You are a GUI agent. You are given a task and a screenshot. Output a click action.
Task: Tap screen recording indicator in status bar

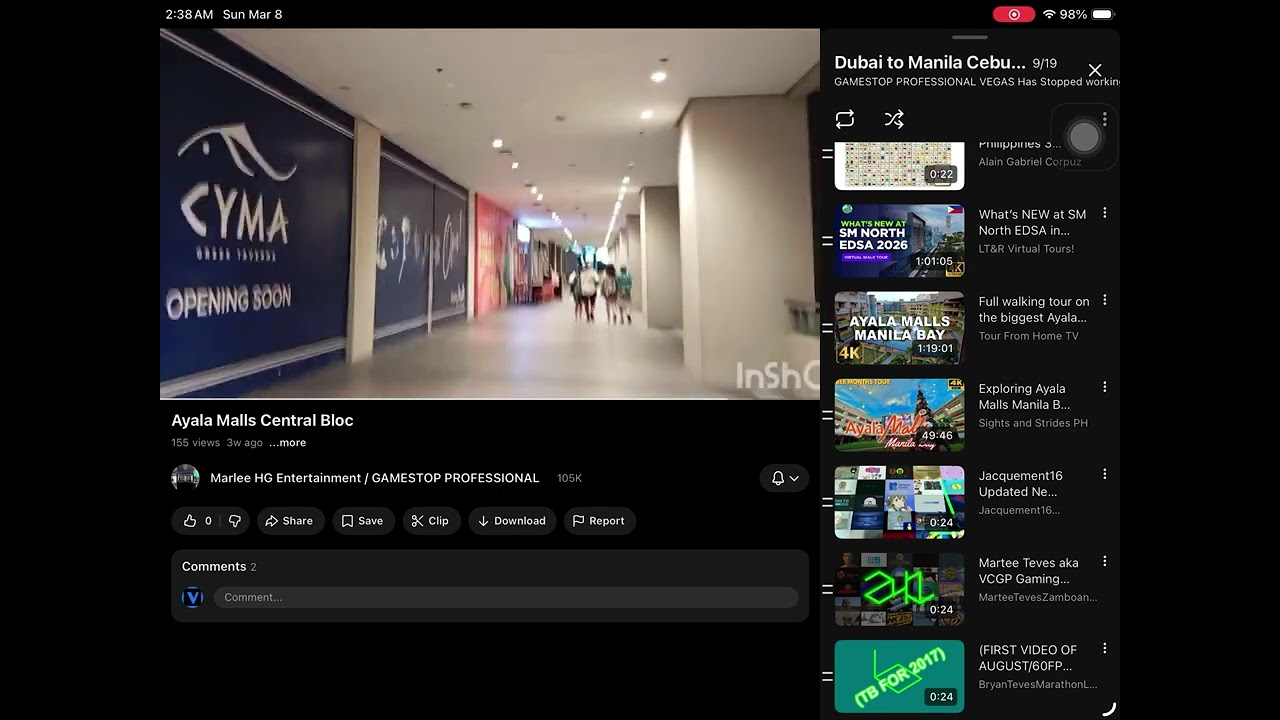click(x=1014, y=15)
